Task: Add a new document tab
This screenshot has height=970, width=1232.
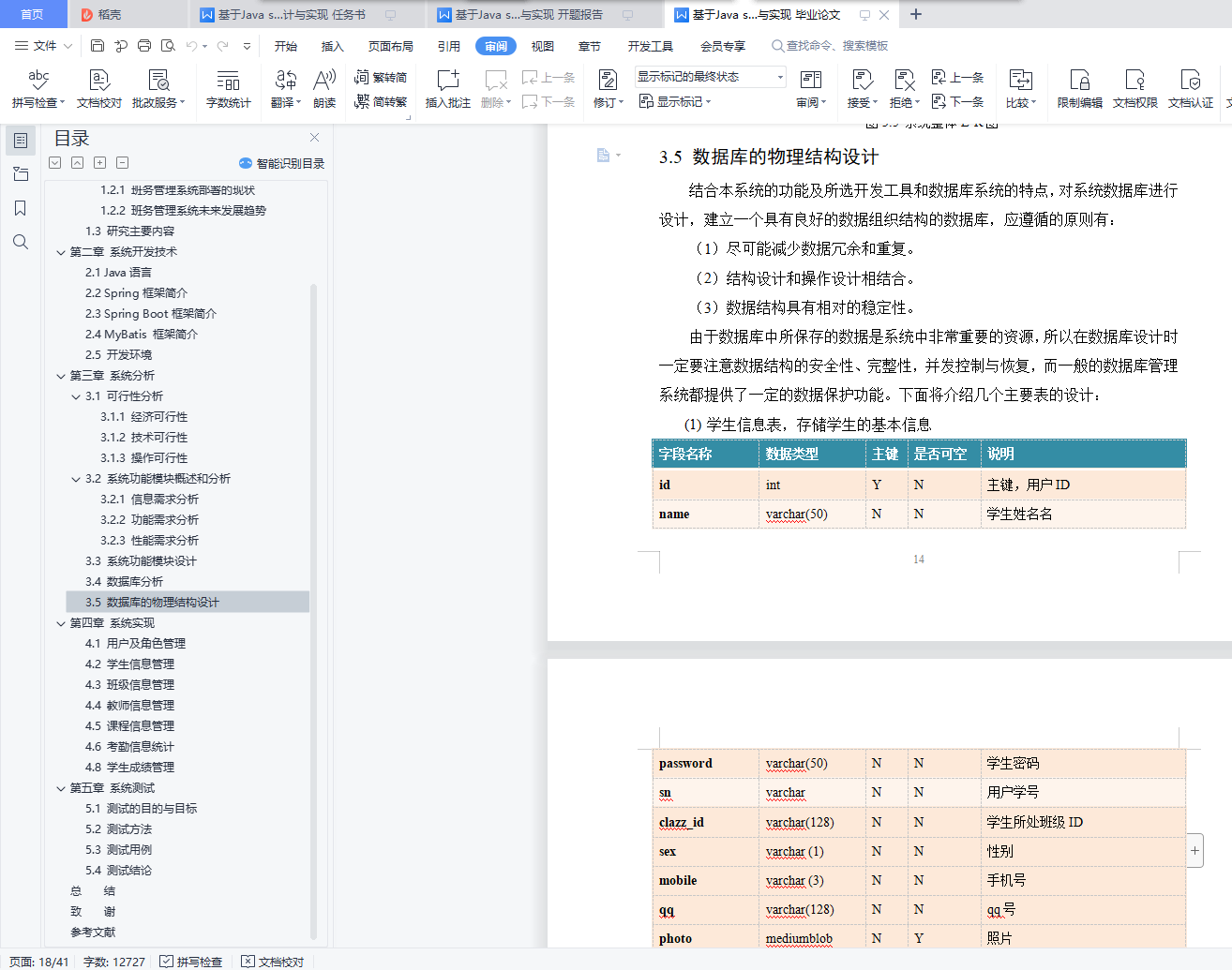Action: click(916, 14)
